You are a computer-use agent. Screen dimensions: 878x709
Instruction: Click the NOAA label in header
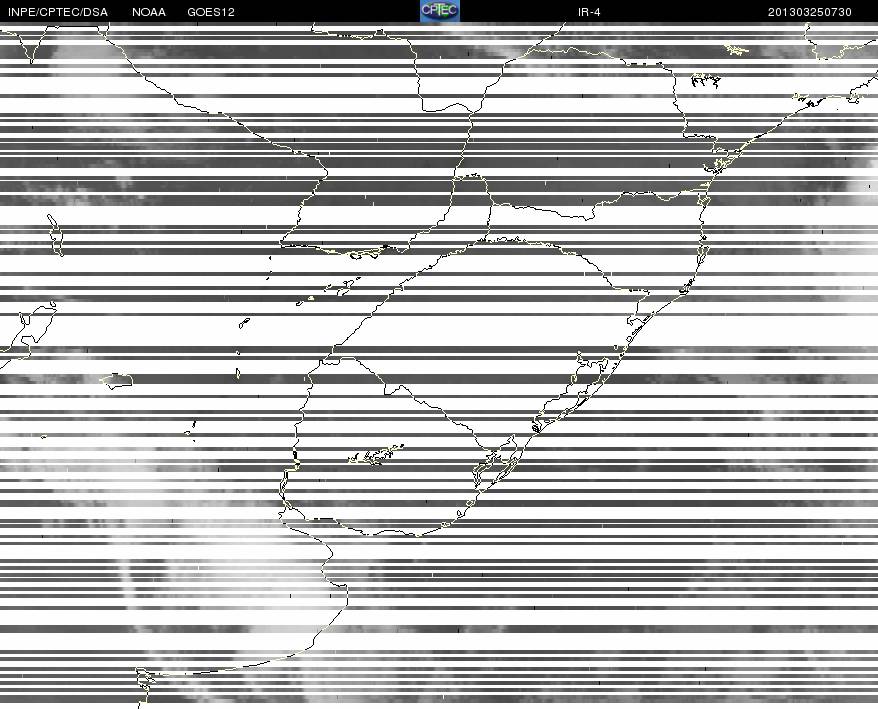149,12
